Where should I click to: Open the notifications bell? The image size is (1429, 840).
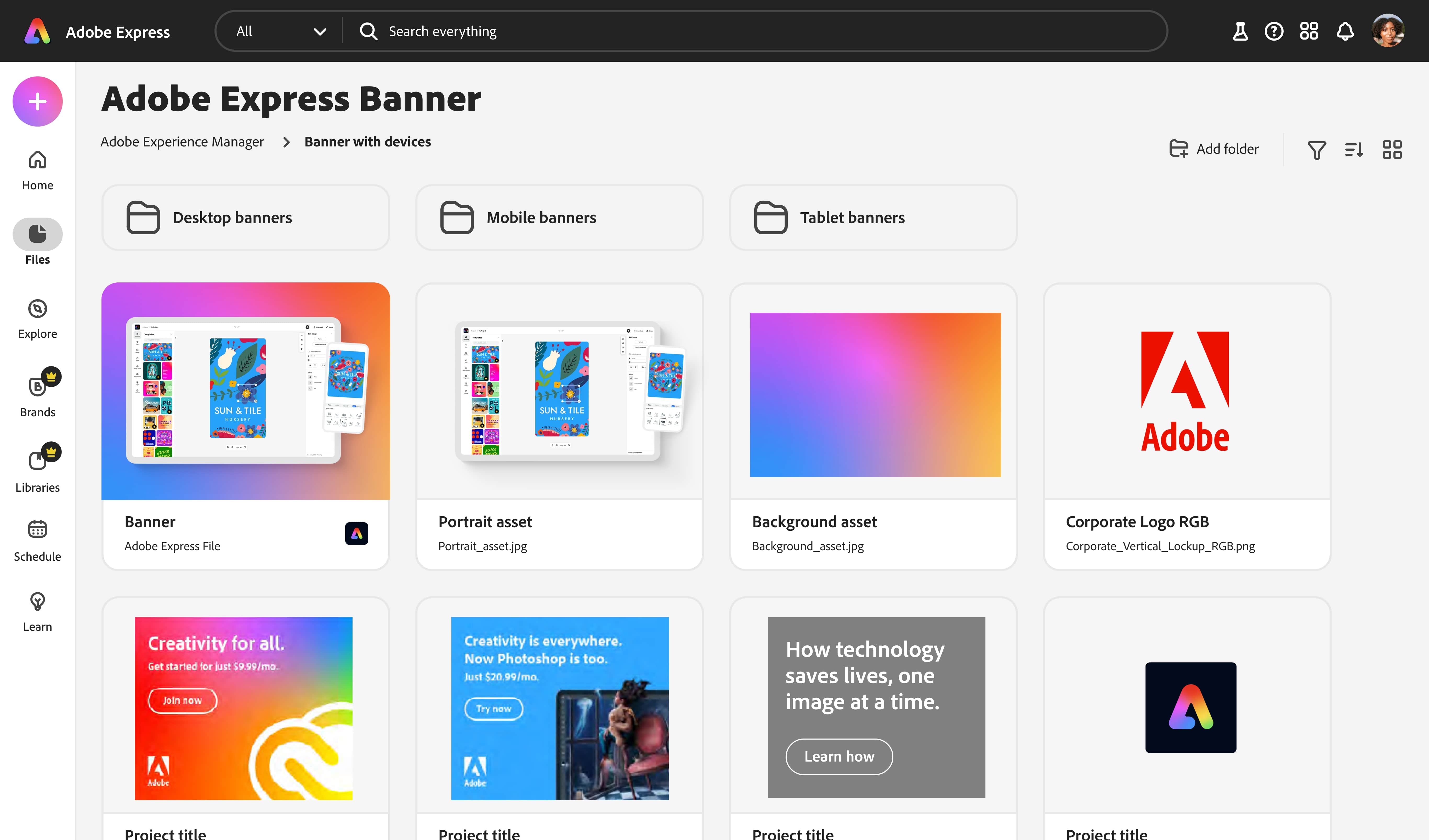click(x=1345, y=31)
